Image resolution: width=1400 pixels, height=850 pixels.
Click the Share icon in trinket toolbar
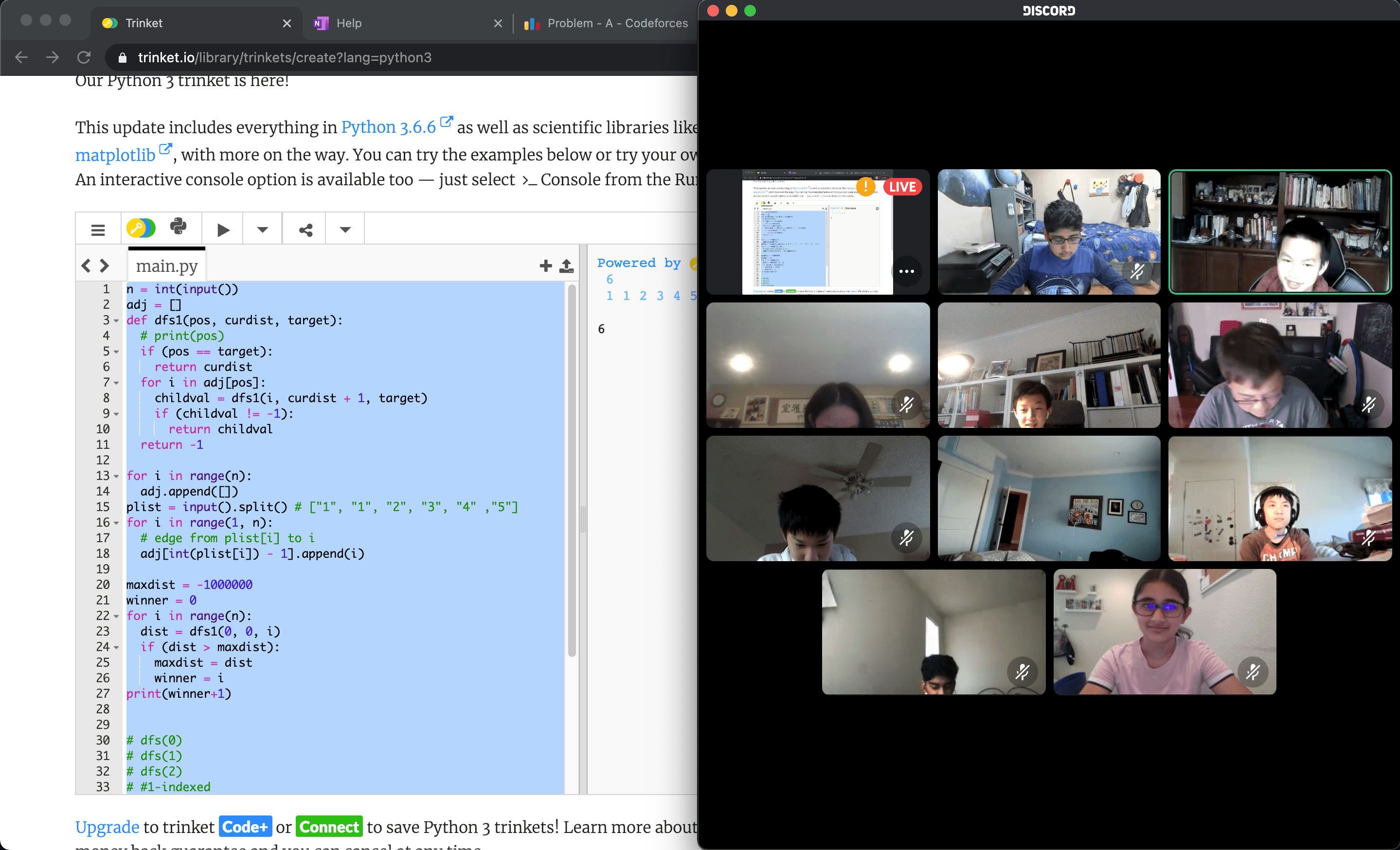pyautogui.click(x=305, y=230)
